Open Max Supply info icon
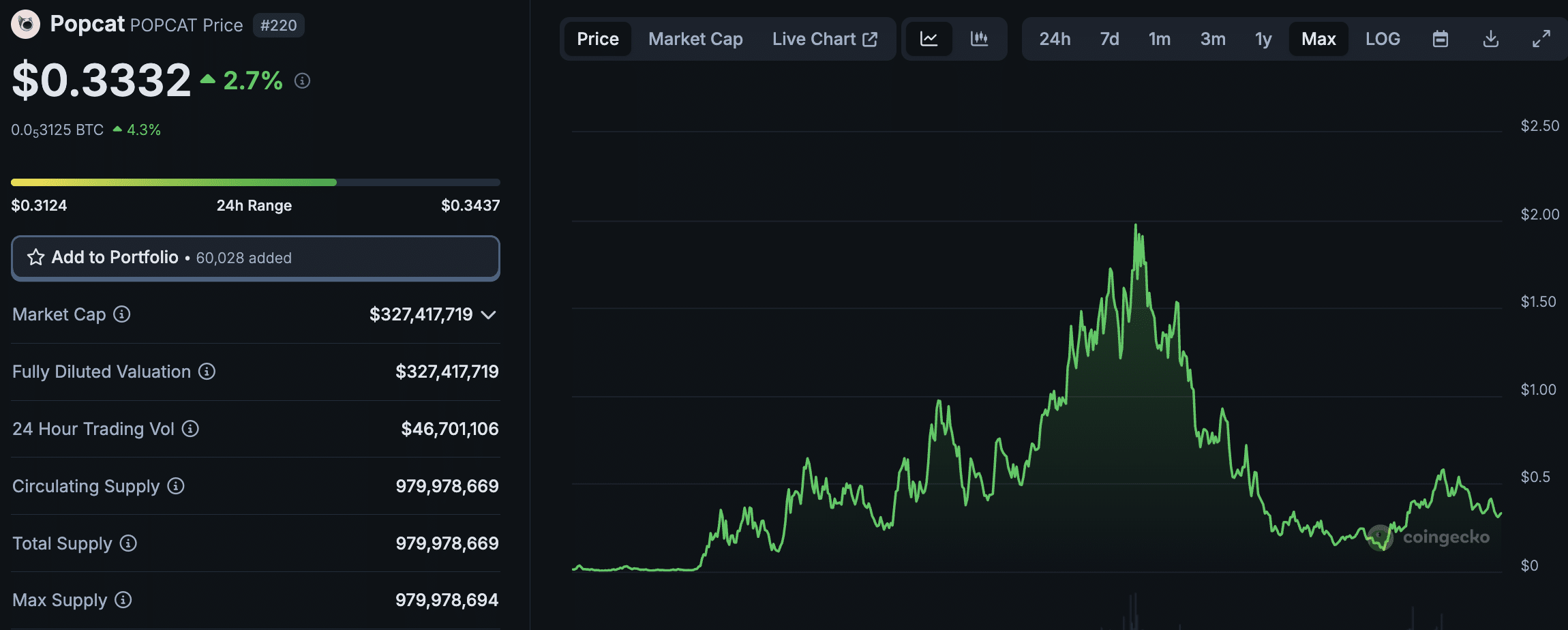This screenshot has width=1568, height=630. point(123,600)
